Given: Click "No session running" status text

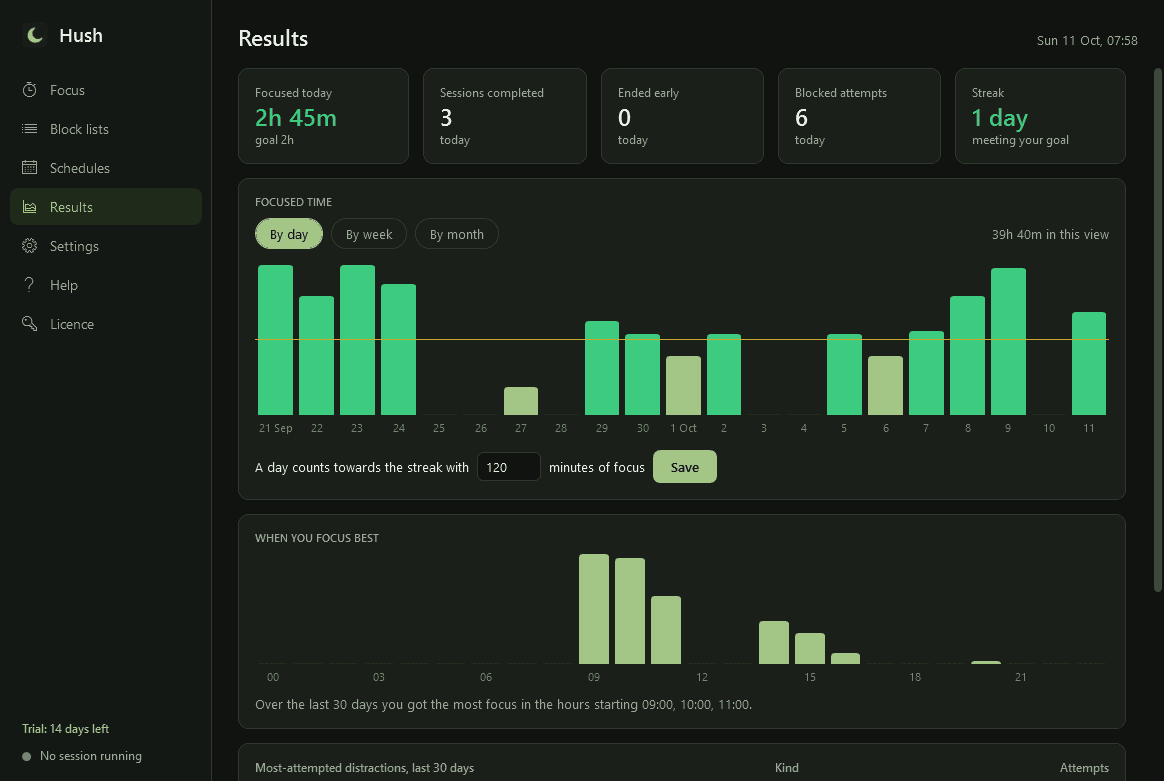Looking at the screenshot, I should [91, 756].
